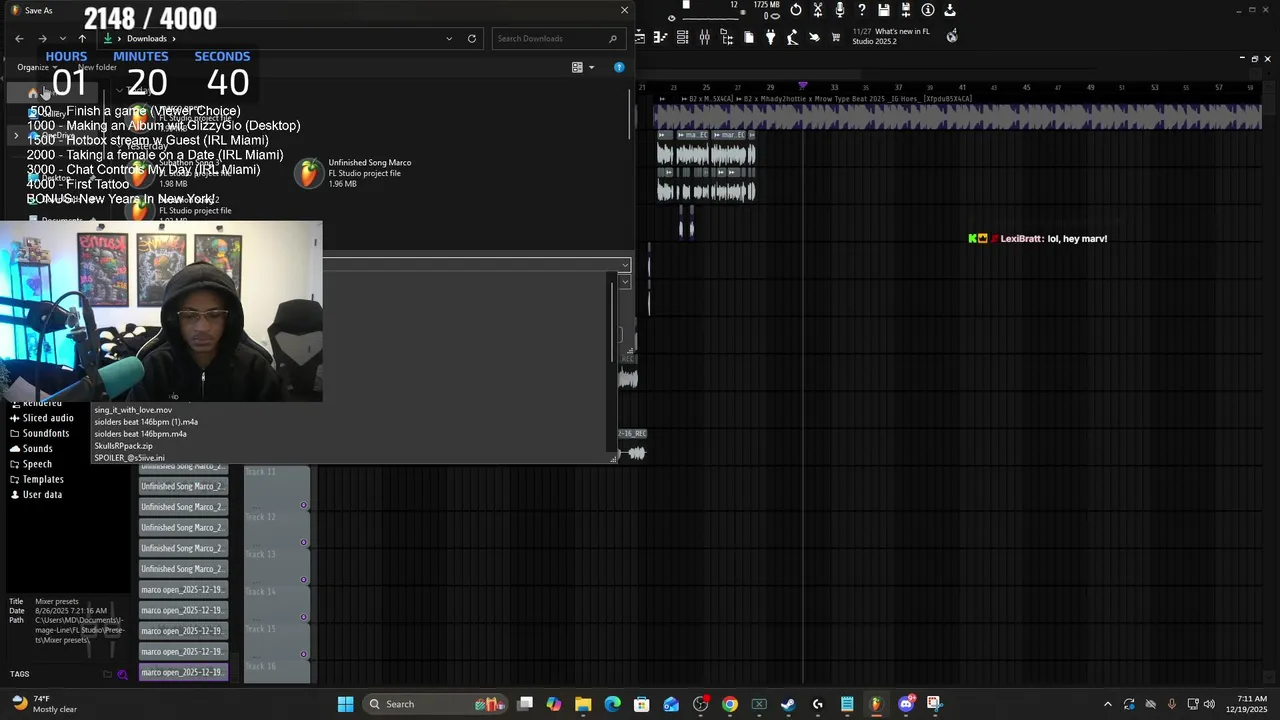This screenshot has width=1280, height=720.
Task: Open the Organize dropdown menu
Action: pyautogui.click(x=37, y=67)
